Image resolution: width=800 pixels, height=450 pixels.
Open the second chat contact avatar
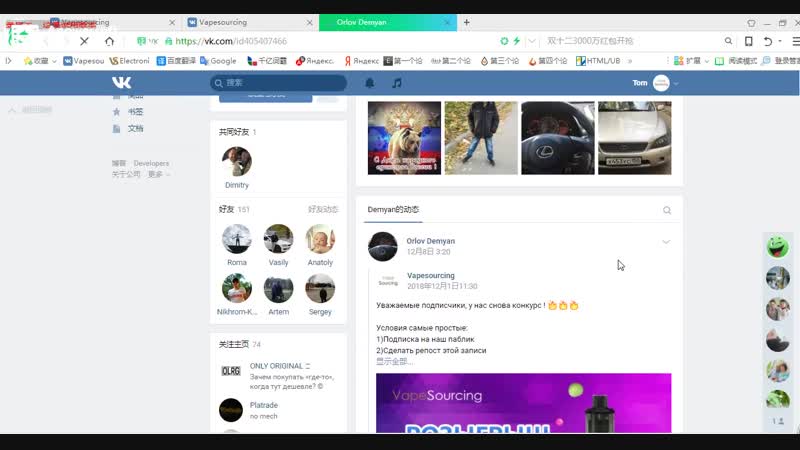click(778, 278)
